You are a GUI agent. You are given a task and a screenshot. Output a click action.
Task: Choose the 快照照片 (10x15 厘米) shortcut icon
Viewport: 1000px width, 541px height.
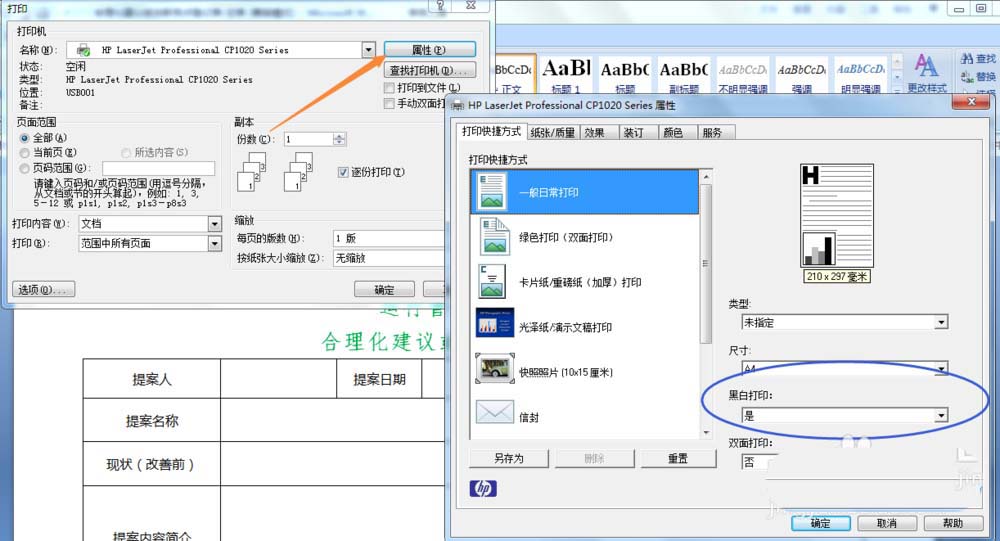[x=494, y=369]
